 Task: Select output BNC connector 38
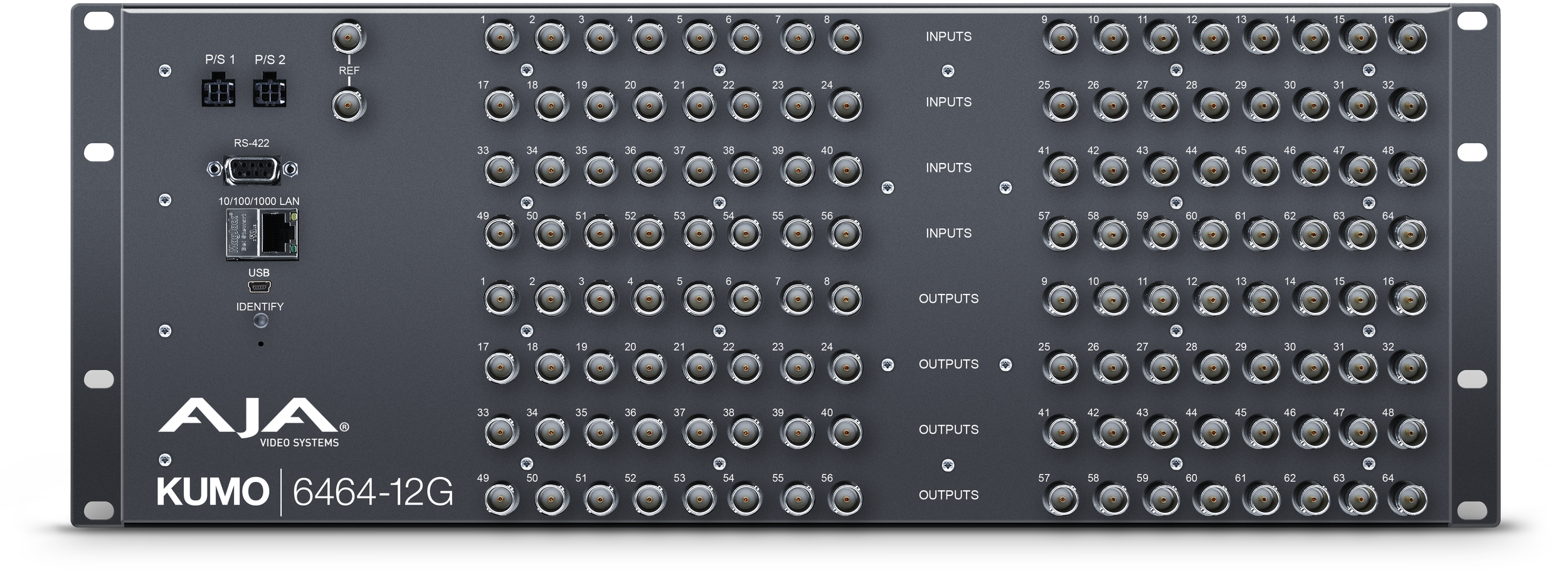745,433
